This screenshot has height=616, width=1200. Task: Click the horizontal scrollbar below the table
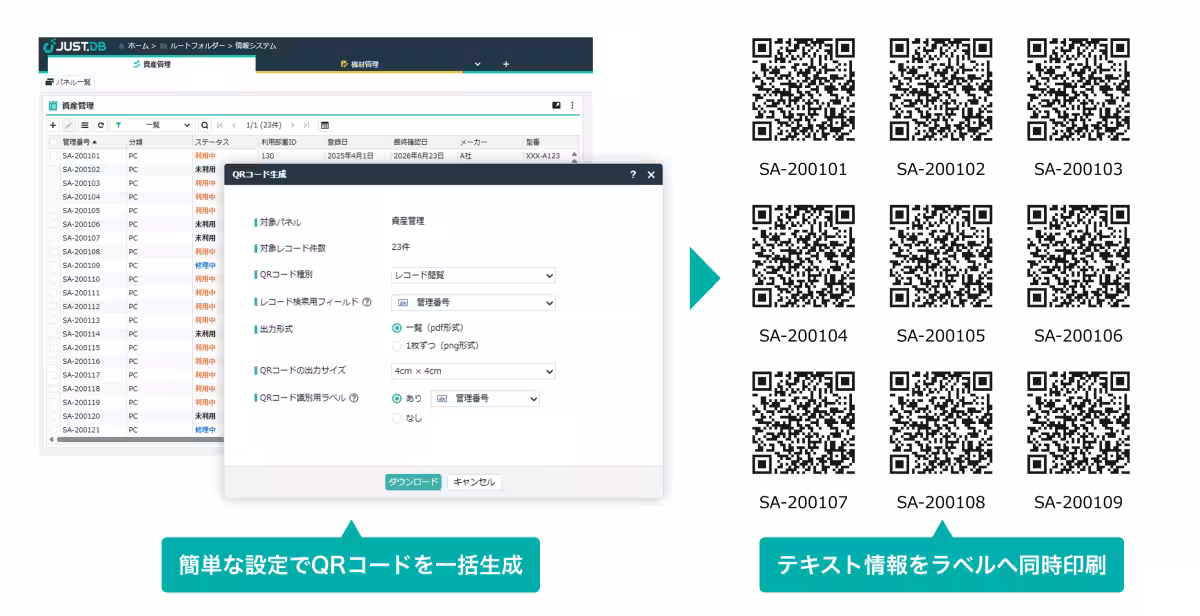pyautogui.click(x=140, y=439)
